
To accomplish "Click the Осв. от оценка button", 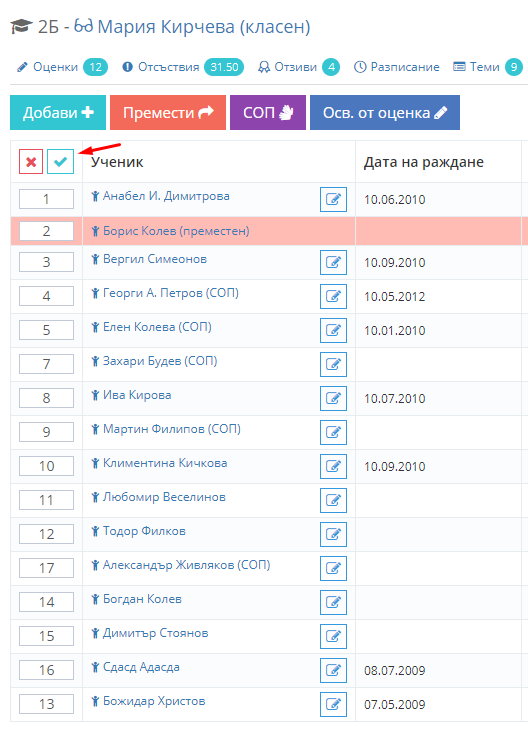I will click(x=385, y=112).
